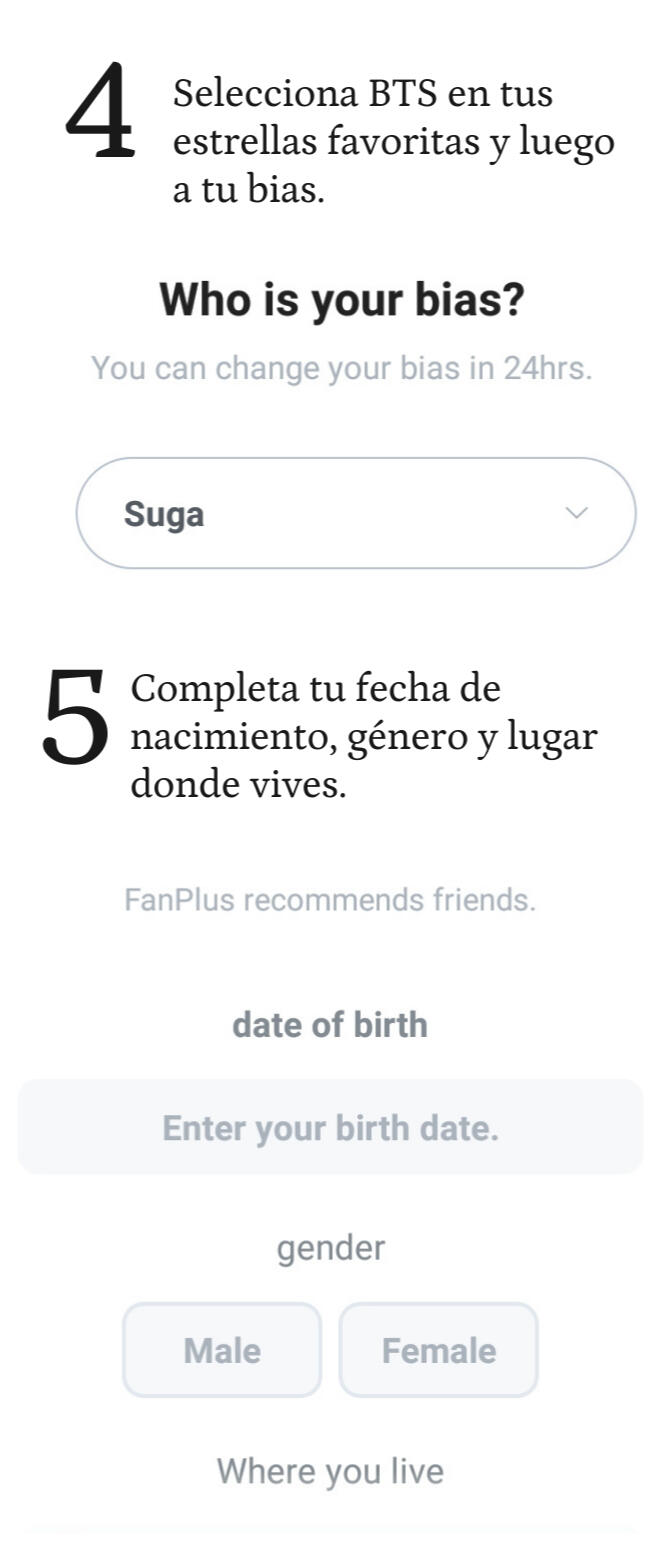Click the birth date input field
Viewport: 668px width, 1545px height.
330,1127
